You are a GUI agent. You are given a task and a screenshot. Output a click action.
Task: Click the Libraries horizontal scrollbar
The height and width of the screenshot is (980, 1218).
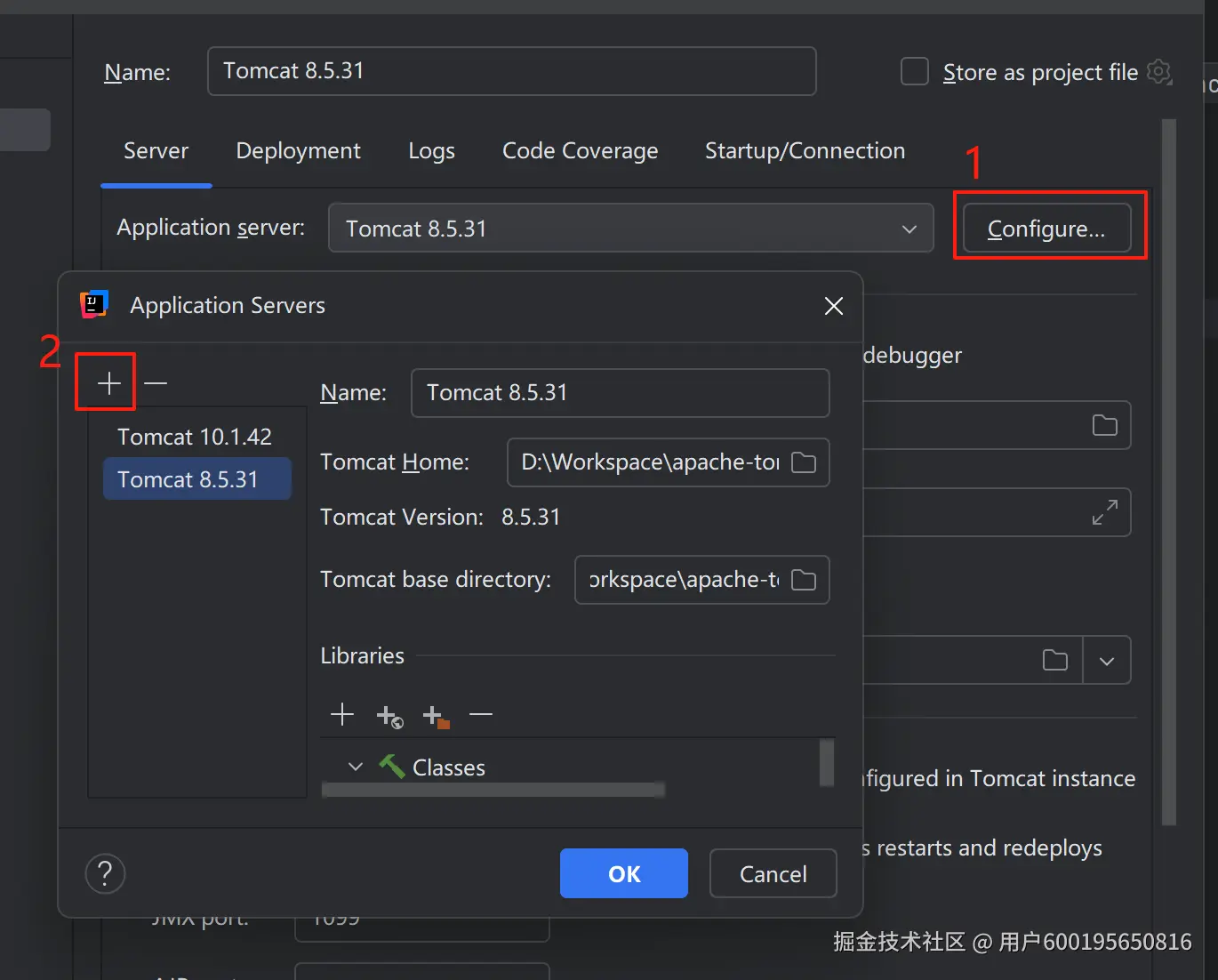pyautogui.click(x=493, y=790)
